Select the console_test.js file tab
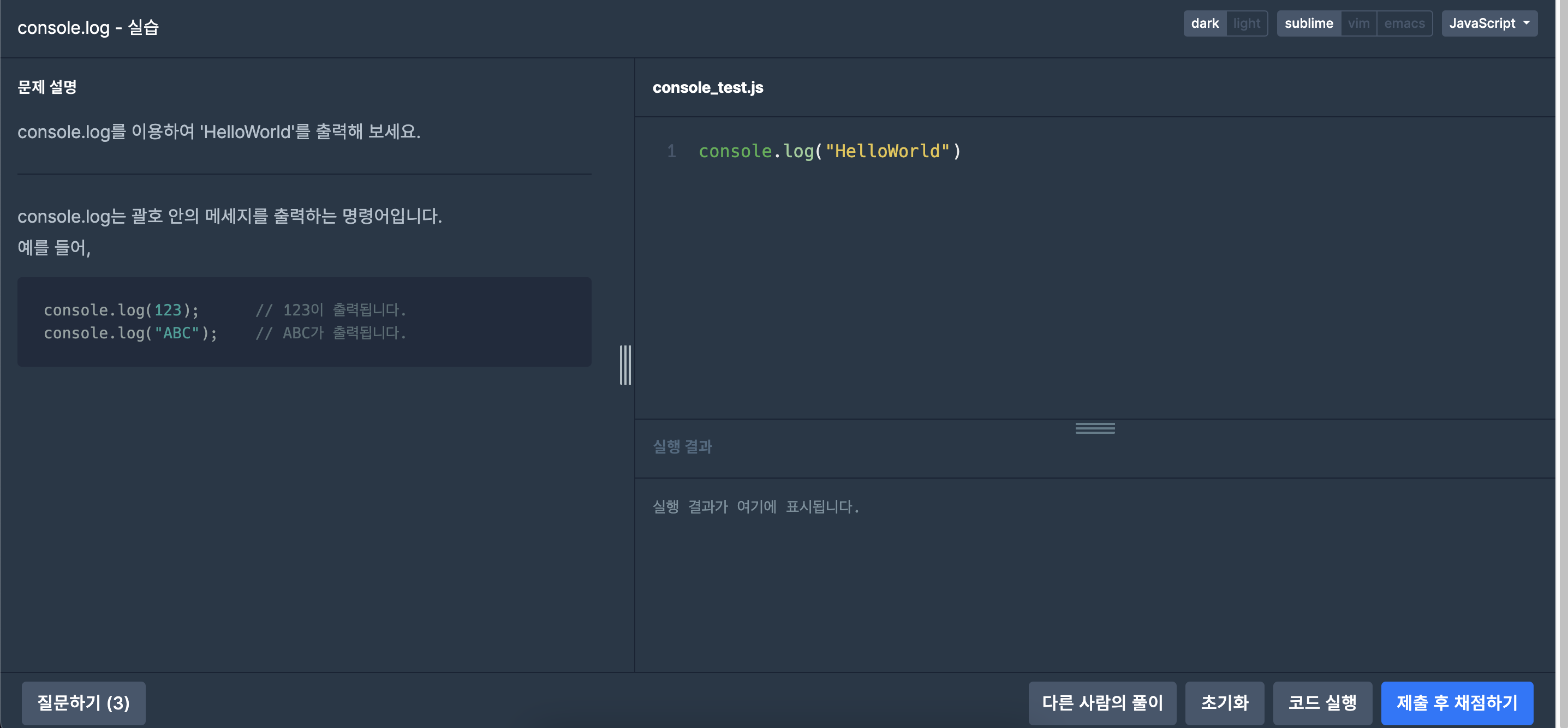Viewport: 1568px width, 728px height. 707,88
